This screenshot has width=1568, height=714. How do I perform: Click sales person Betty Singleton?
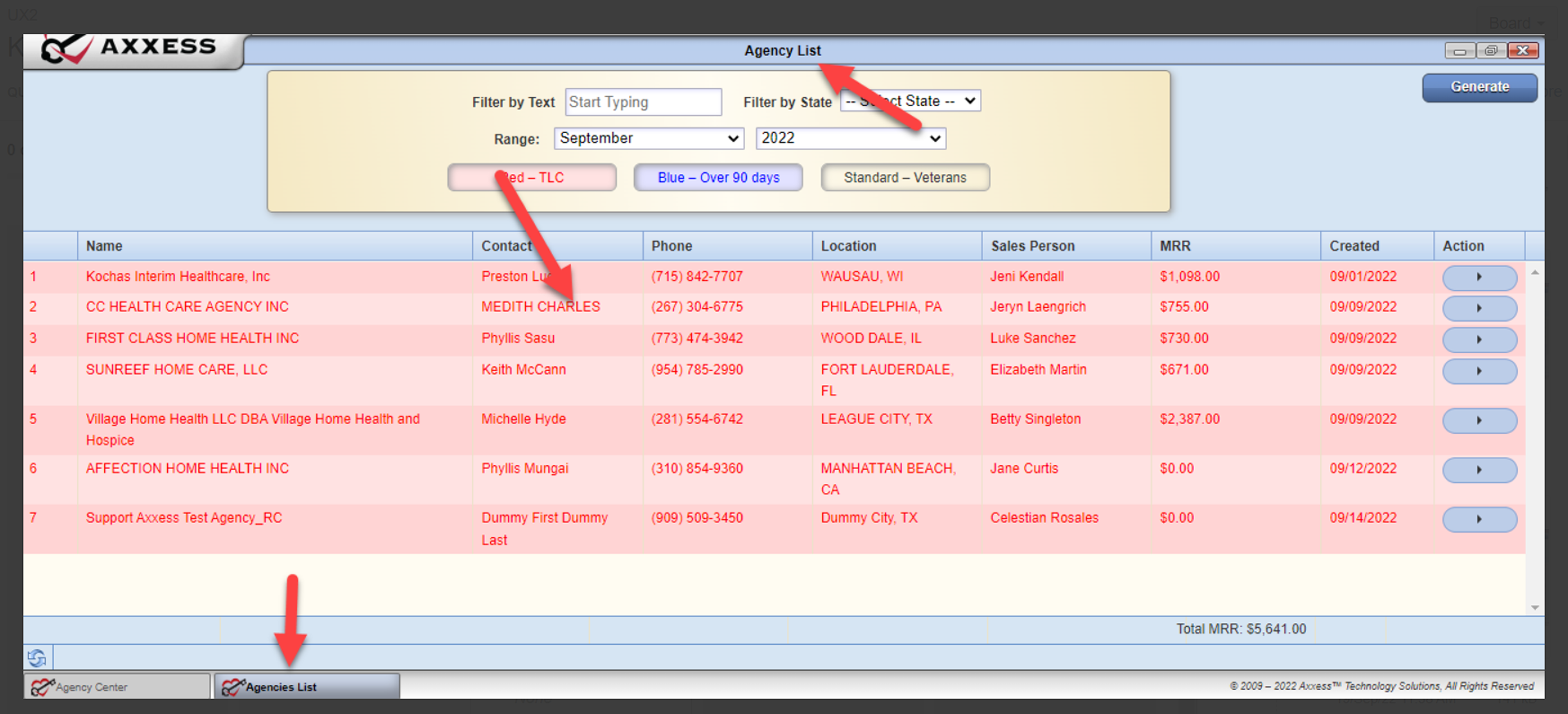click(x=1035, y=419)
